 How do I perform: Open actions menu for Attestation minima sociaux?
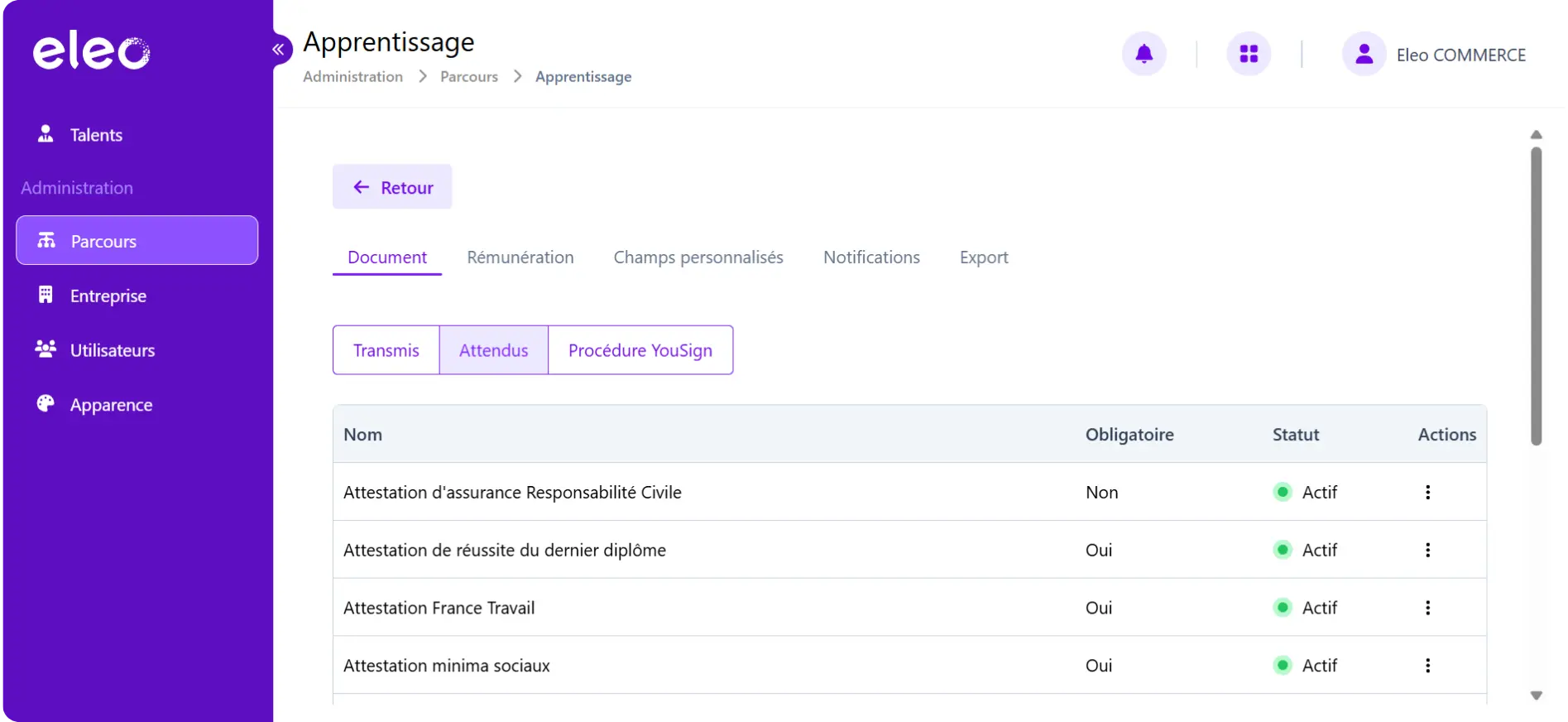click(1427, 666)
